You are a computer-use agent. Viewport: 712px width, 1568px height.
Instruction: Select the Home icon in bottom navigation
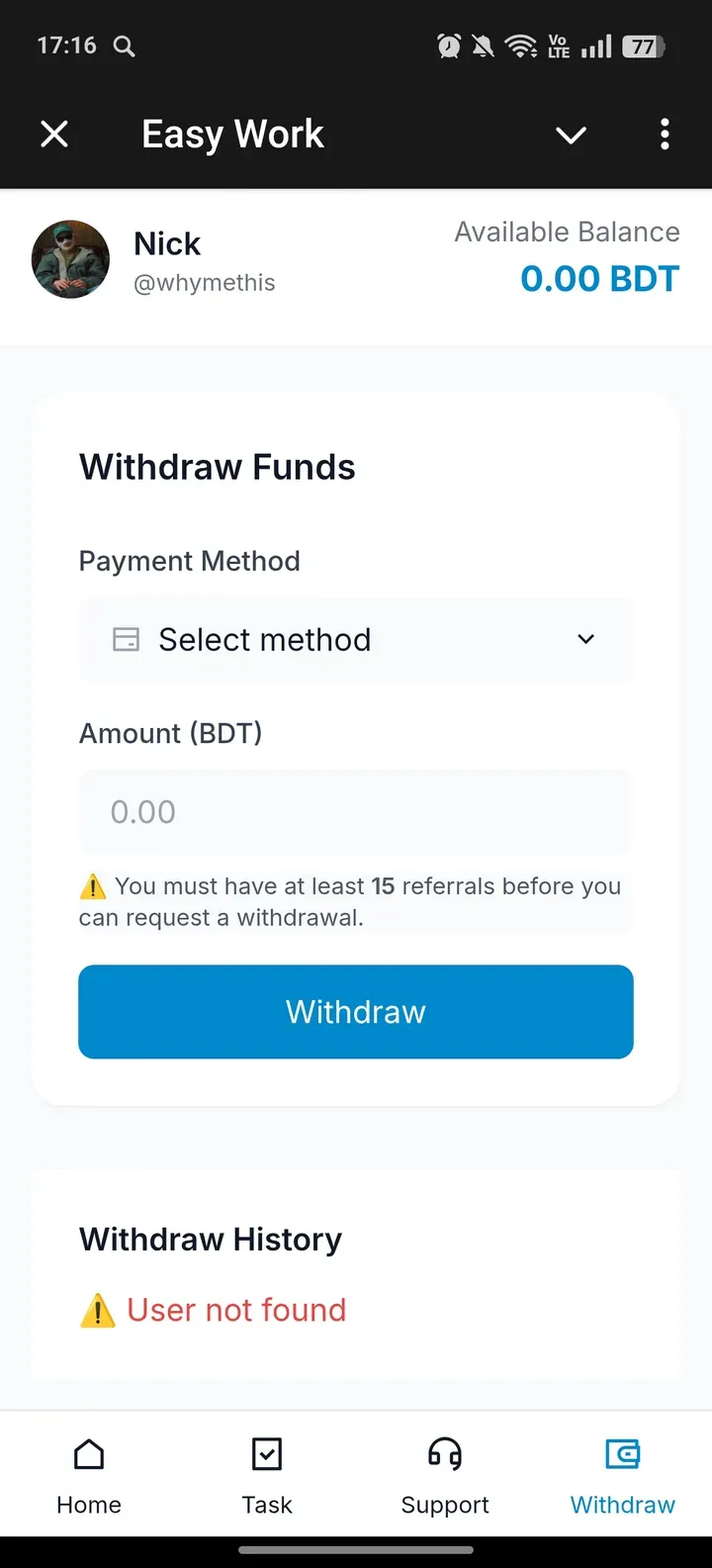pos(88,1454)
